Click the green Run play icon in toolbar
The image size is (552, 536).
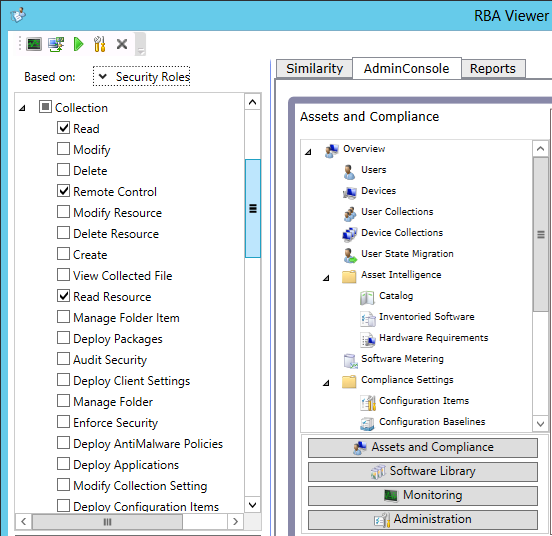tap(78, 44)
